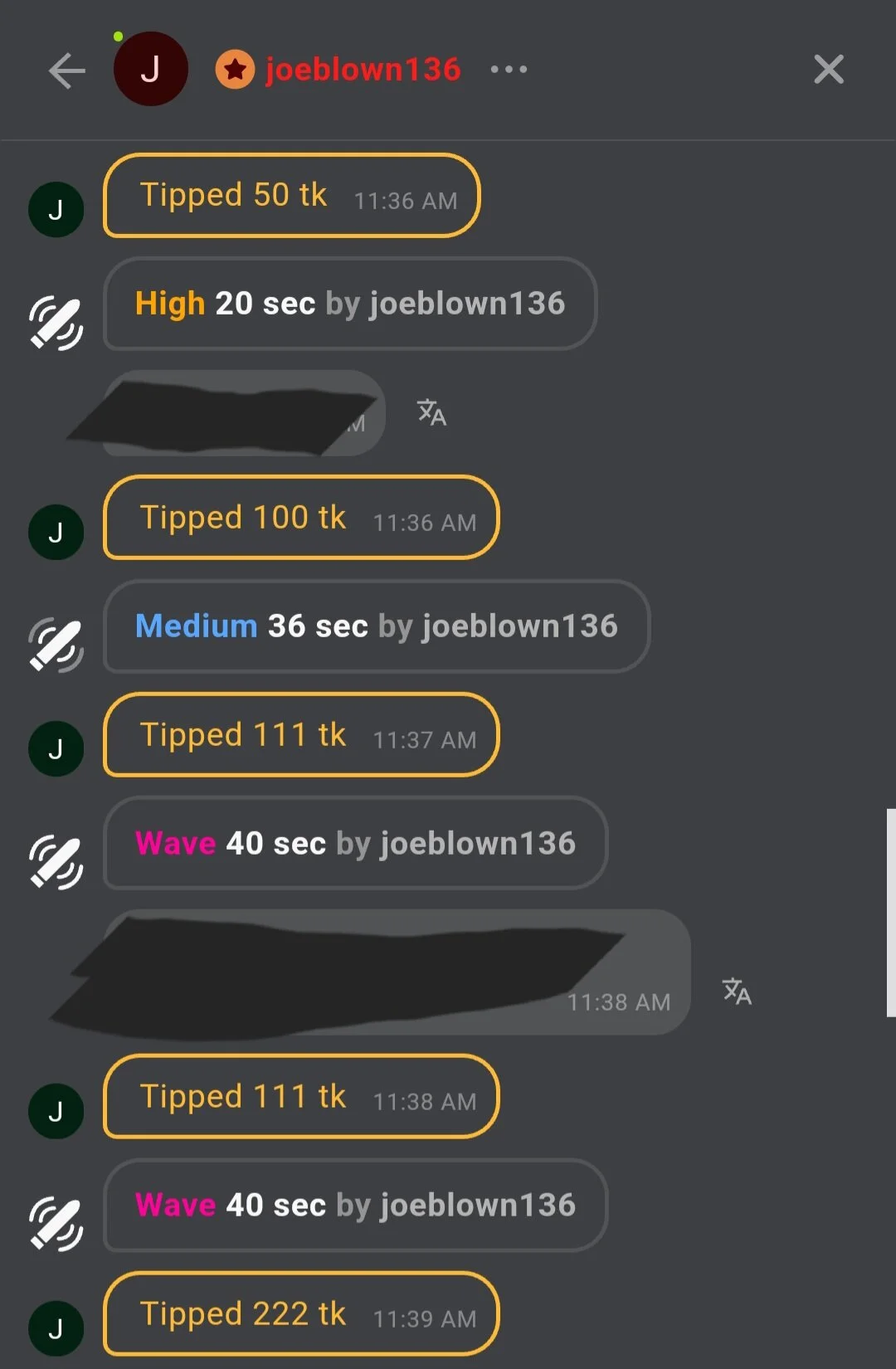
Task: Click the Medium 36 sec activity bubble
Action: coord(376,626)
